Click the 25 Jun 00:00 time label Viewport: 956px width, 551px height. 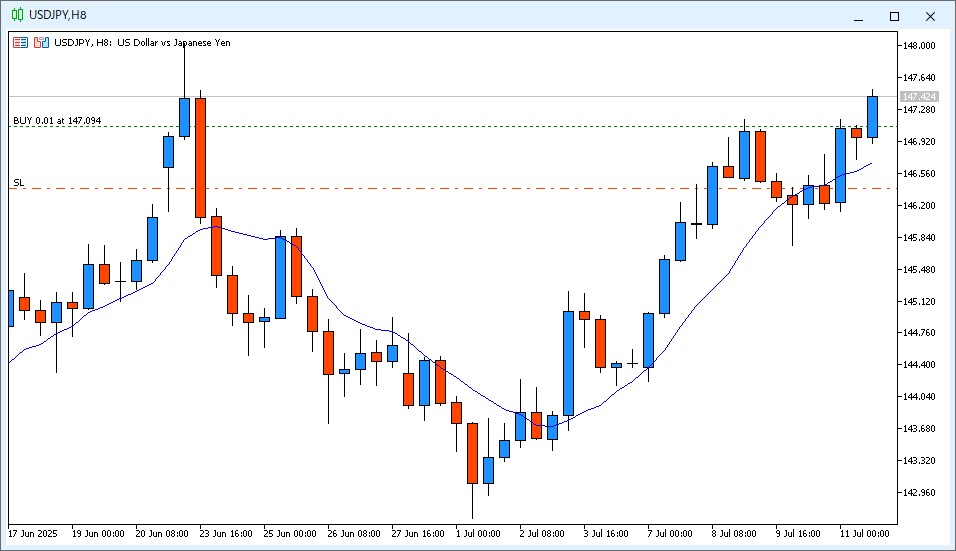pyautogui.click(x=290, y=533)
